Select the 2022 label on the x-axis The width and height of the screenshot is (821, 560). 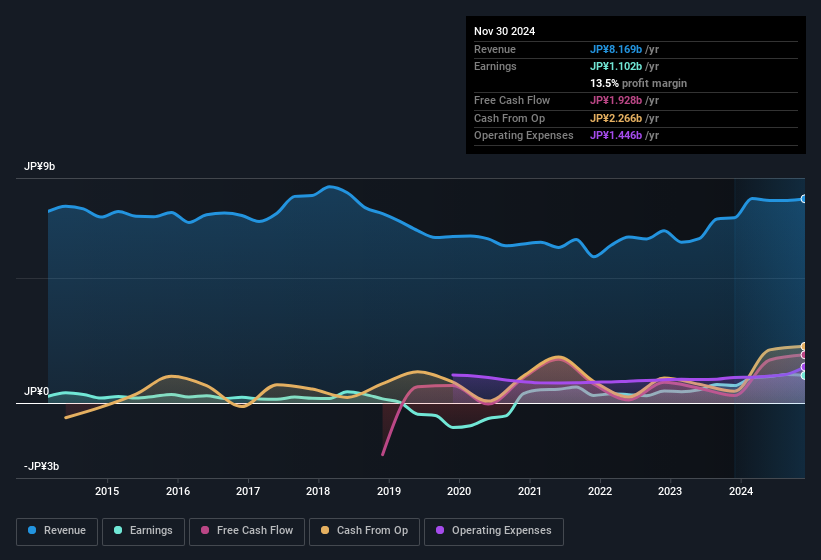point(600,491)
